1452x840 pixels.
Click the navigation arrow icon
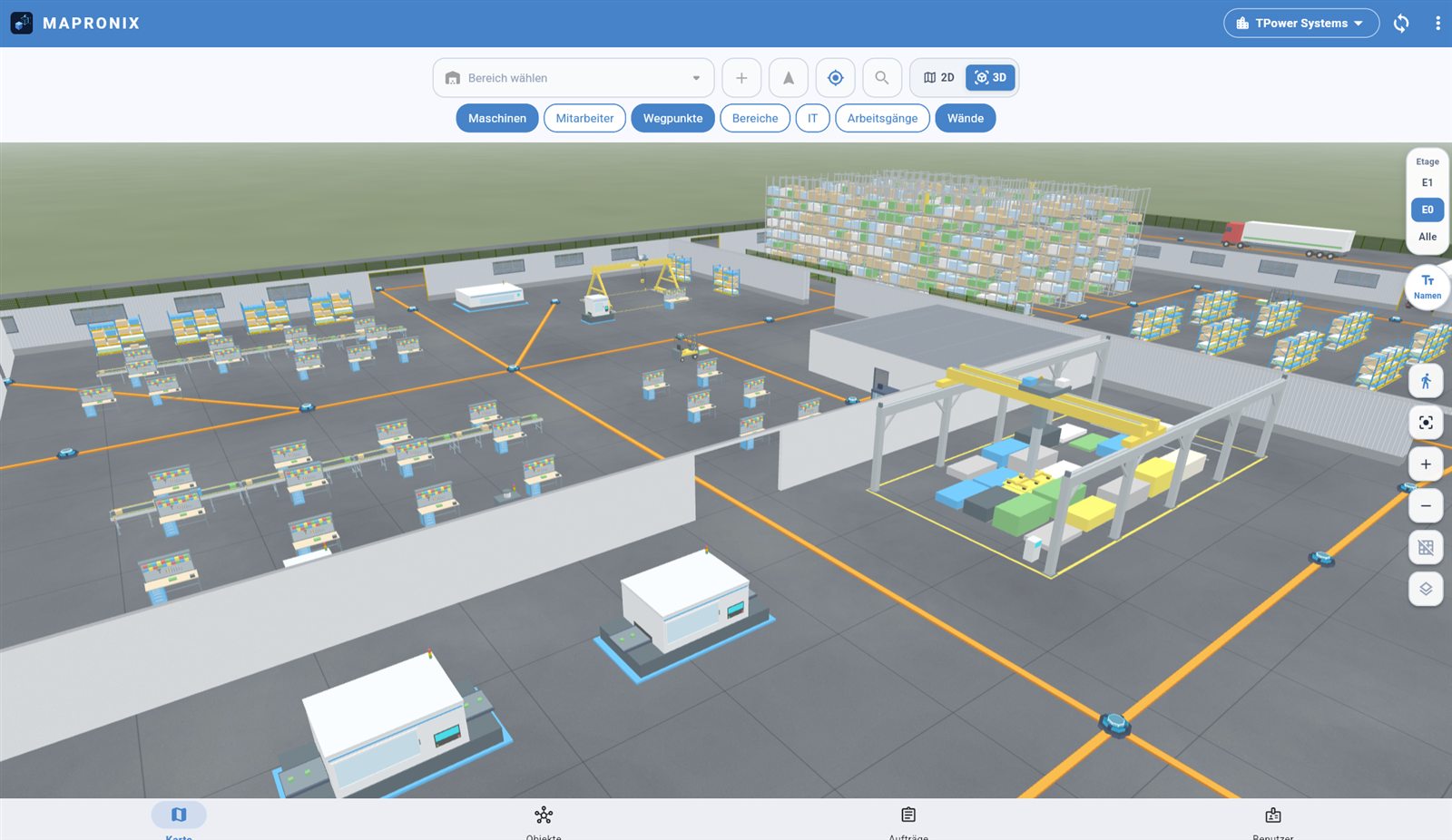pyautogui.click(x=789, y=78)
